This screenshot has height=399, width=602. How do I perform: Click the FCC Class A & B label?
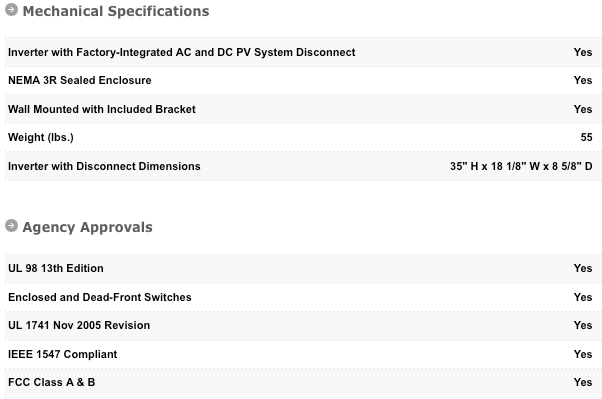pos(51,382)
